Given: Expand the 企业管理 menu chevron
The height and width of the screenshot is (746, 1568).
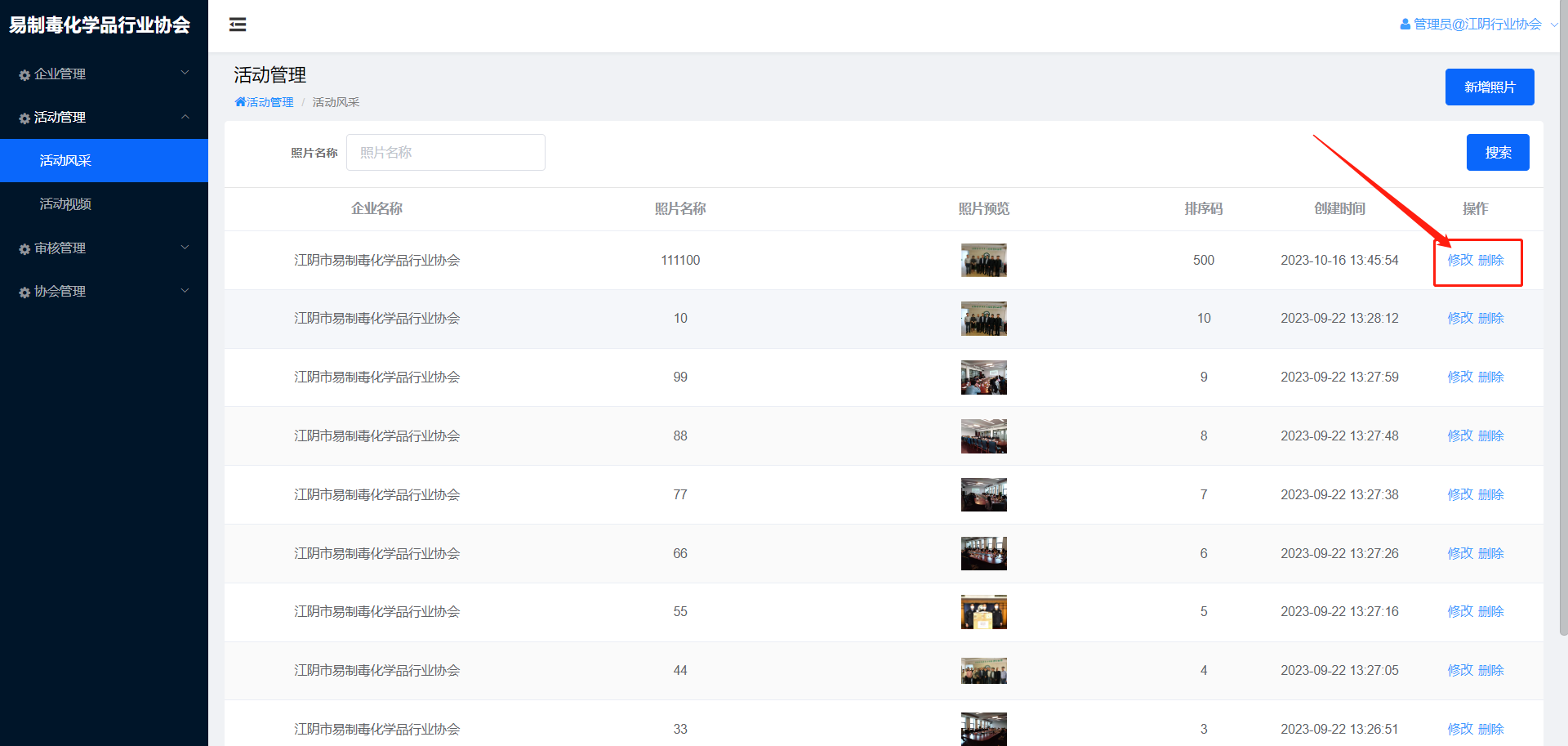Looking at the screenshot, I should 185,73.
